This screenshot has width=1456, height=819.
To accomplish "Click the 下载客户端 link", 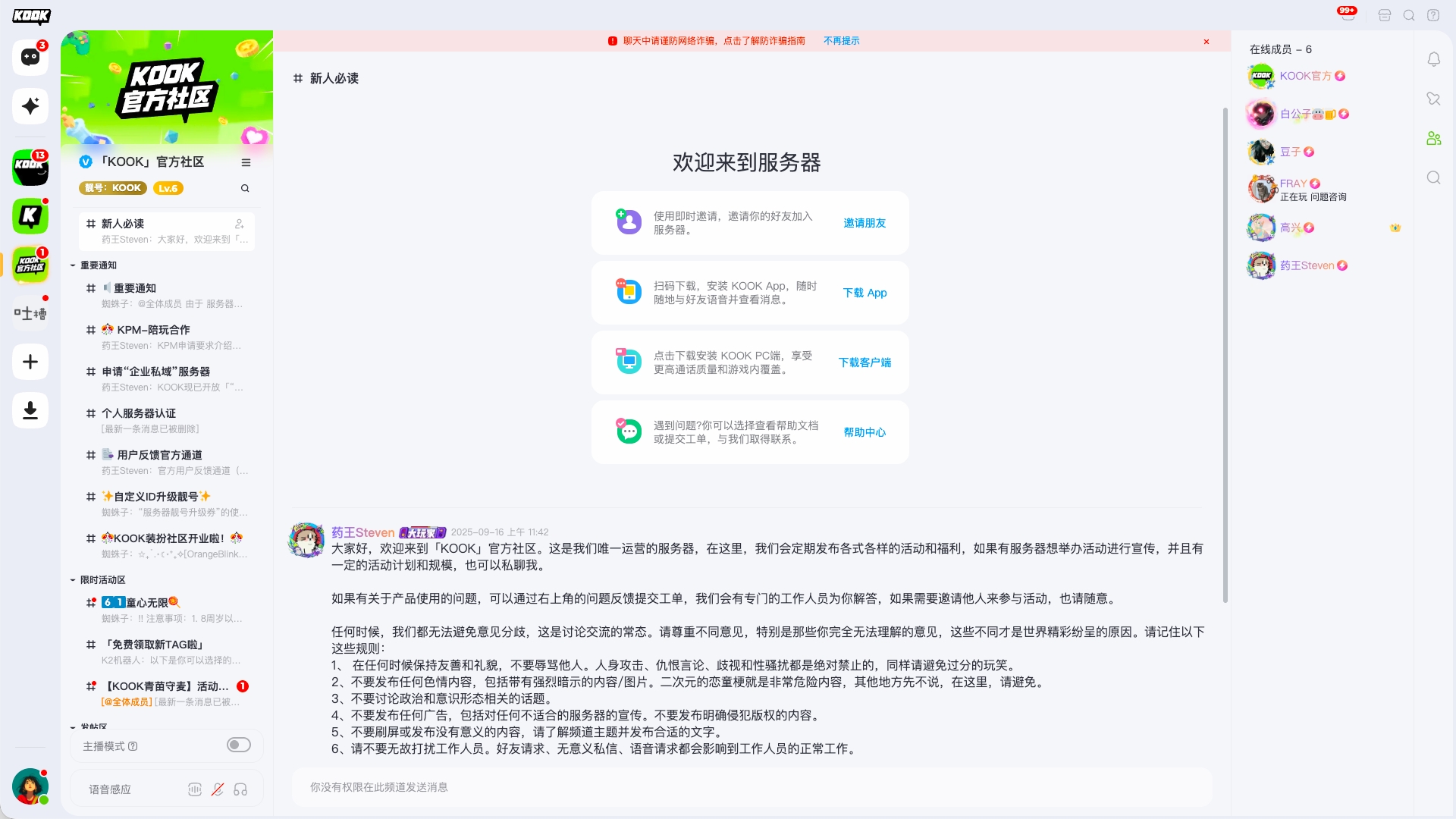I will coord(864,362).
